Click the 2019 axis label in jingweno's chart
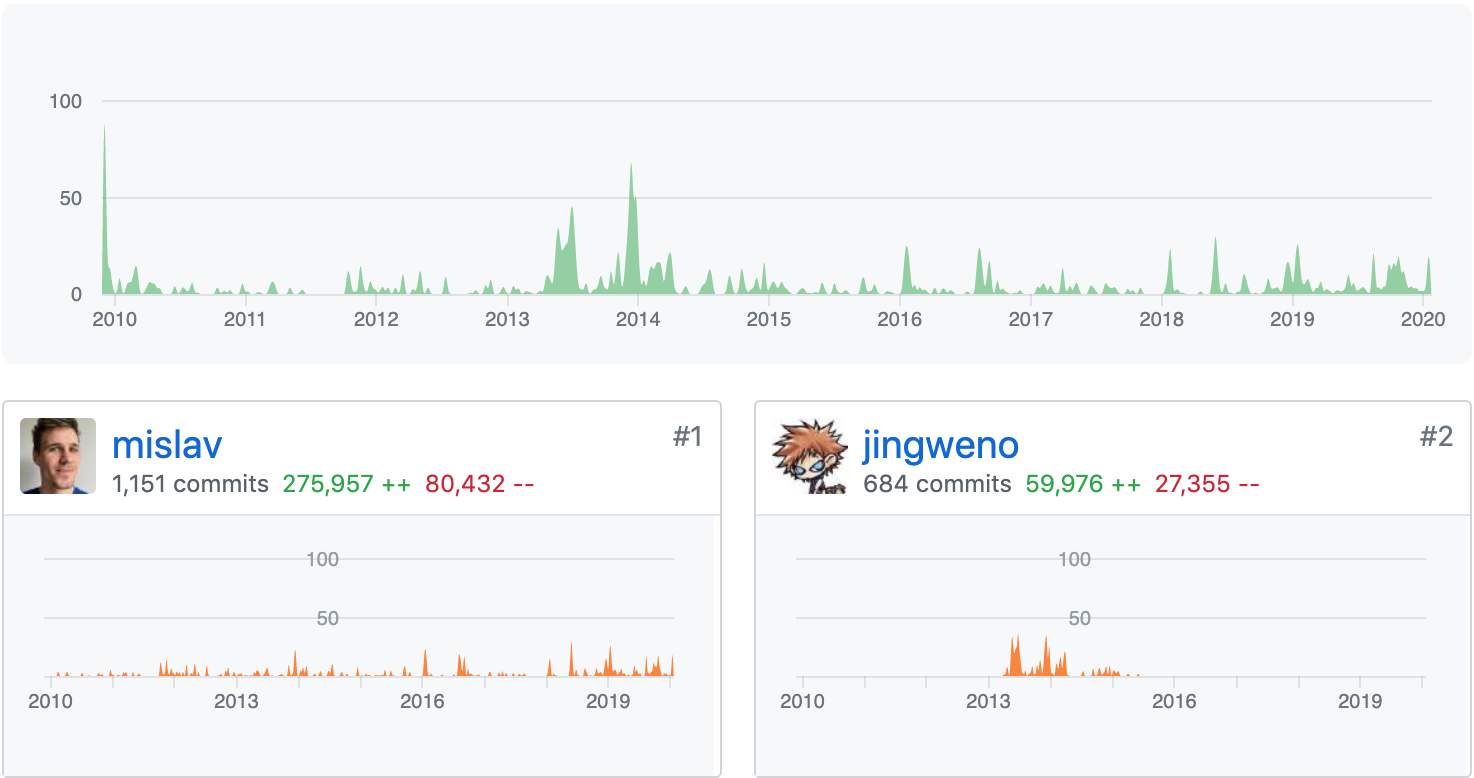The height and width of the screenshot is (778, 1474). 1360,701
